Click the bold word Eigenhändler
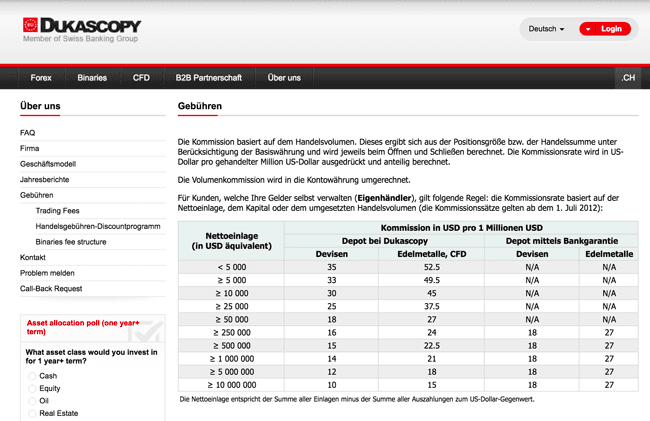 pyautogui.click(x=385, y=198)
